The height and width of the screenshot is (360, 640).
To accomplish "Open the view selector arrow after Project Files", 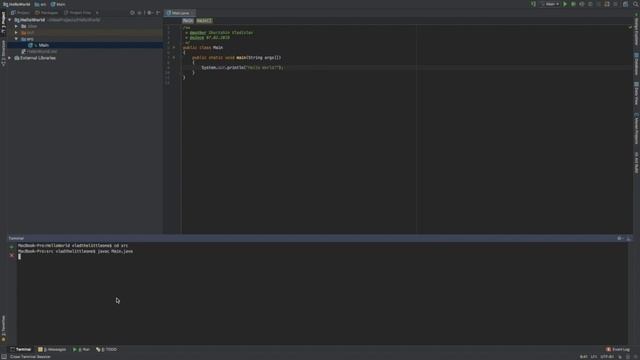I will 97,13.
